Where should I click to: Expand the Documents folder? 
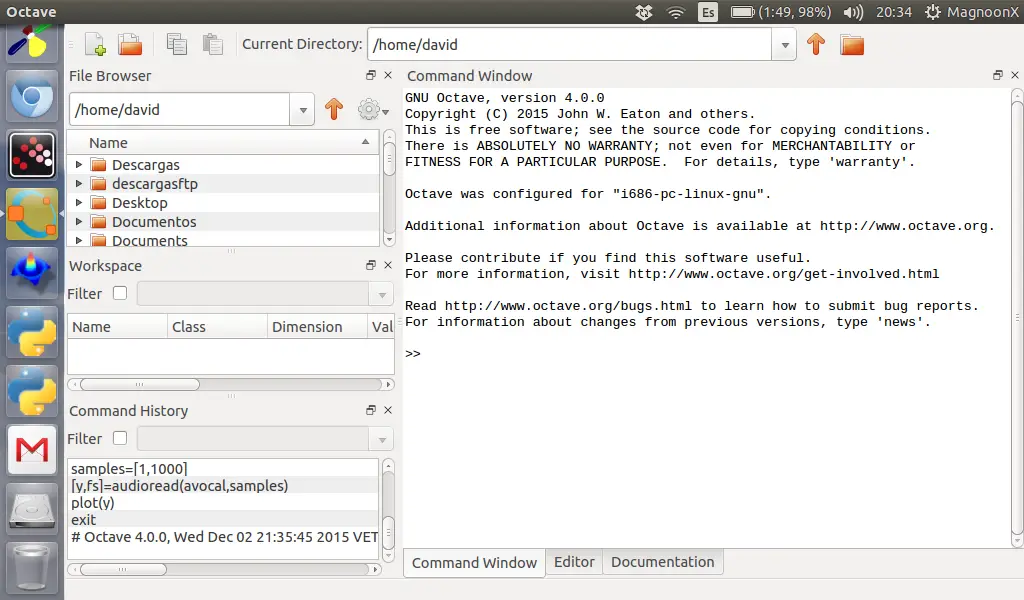(79, 240)
